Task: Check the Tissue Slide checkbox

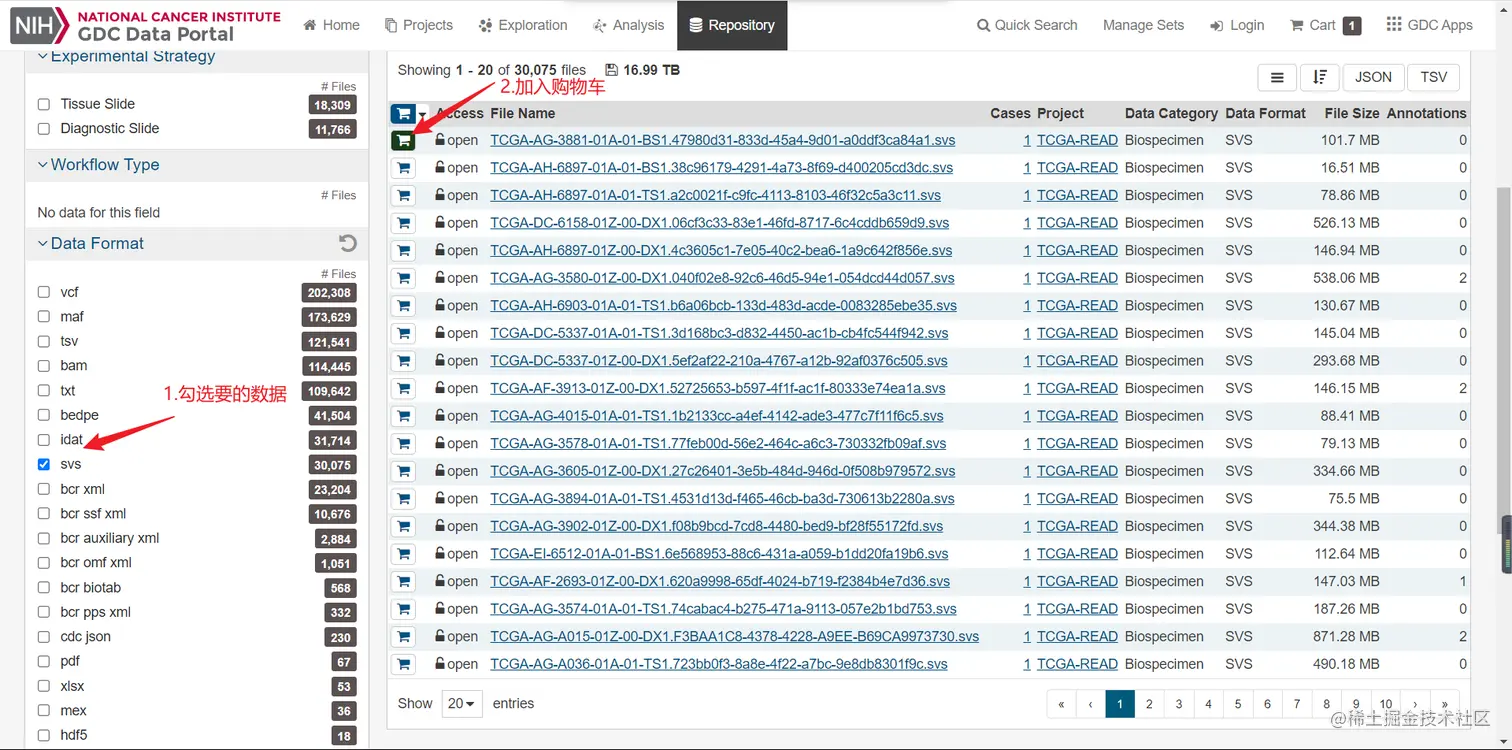Action: click(x=44, y=104)
